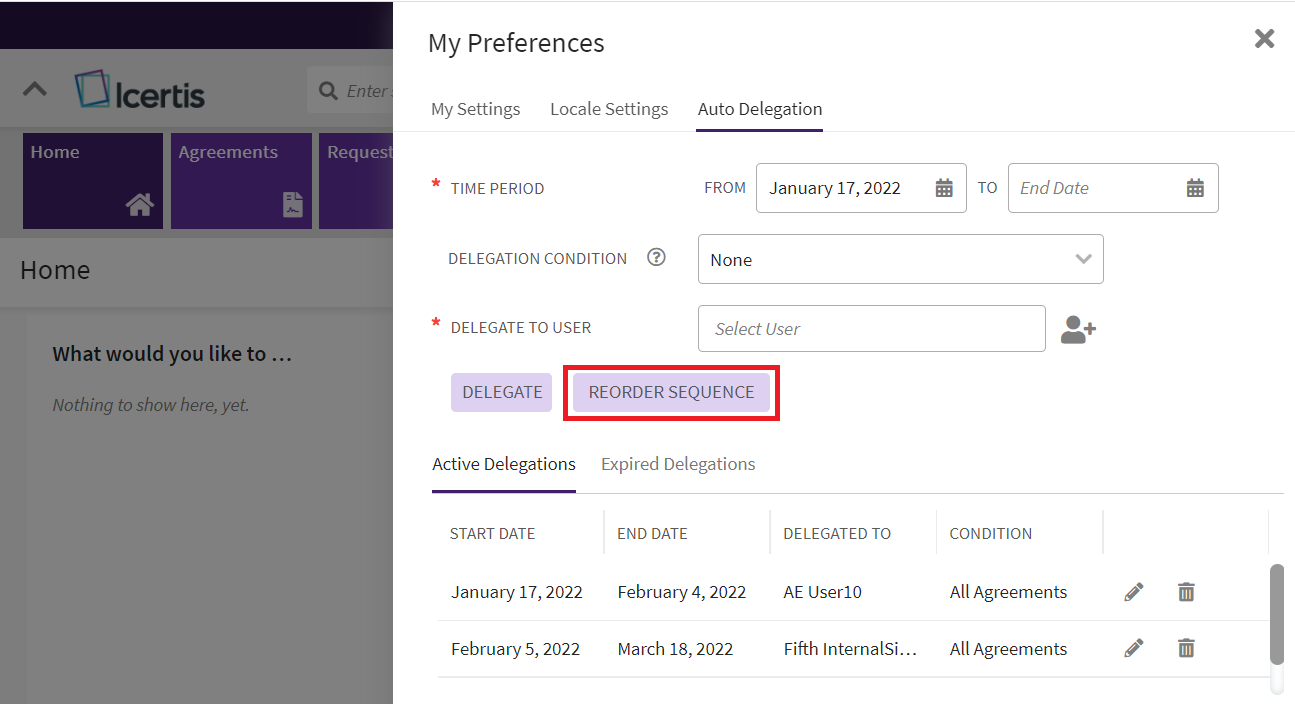
Task: Collapse the header using the up chevron
Action: pyautogui.click(x=35, y=89)
